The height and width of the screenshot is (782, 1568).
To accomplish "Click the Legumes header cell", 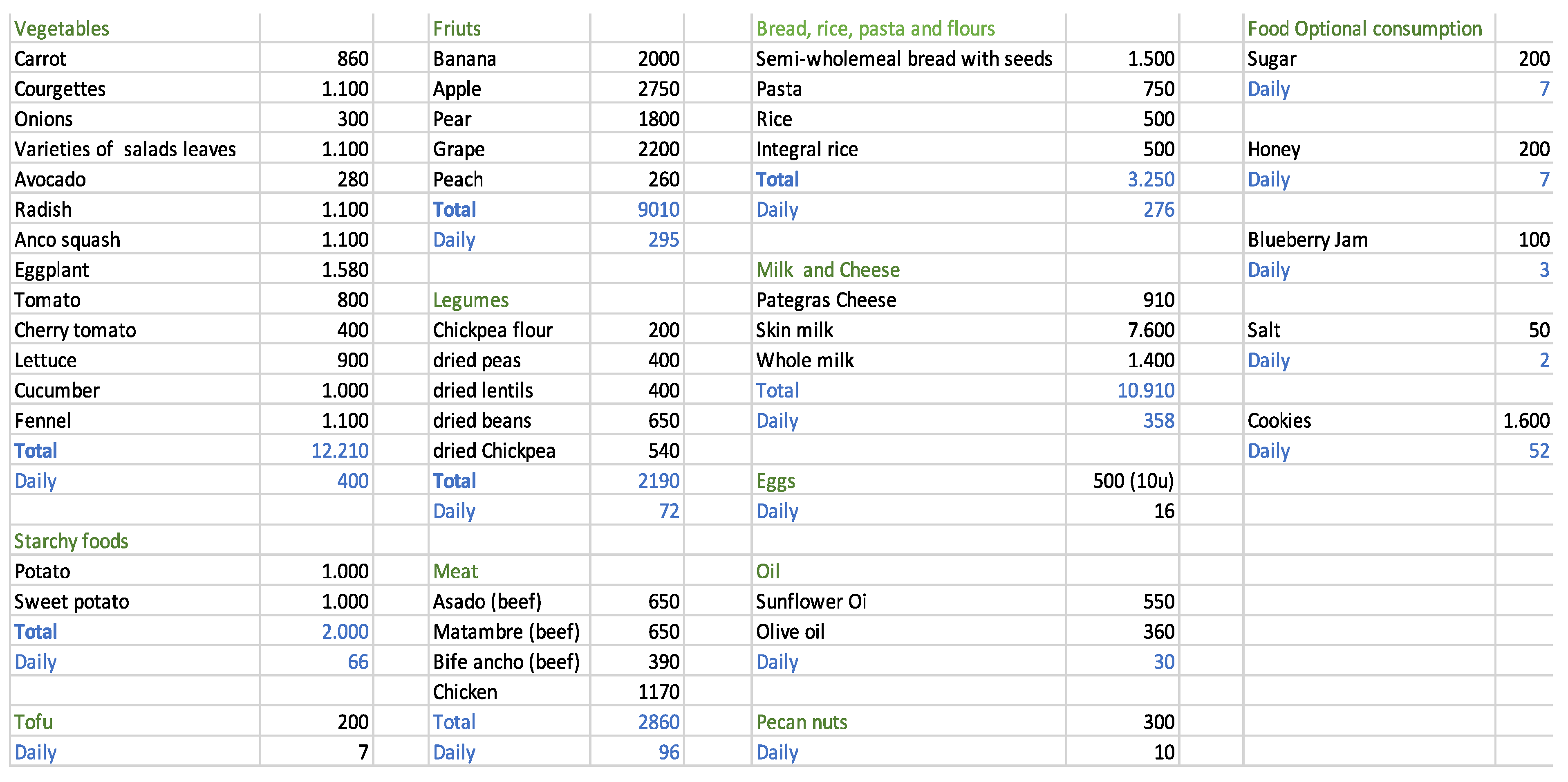I will [470, 300].
